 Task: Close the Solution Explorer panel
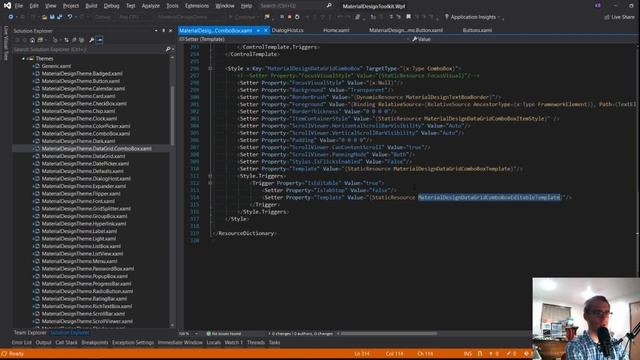171,31
